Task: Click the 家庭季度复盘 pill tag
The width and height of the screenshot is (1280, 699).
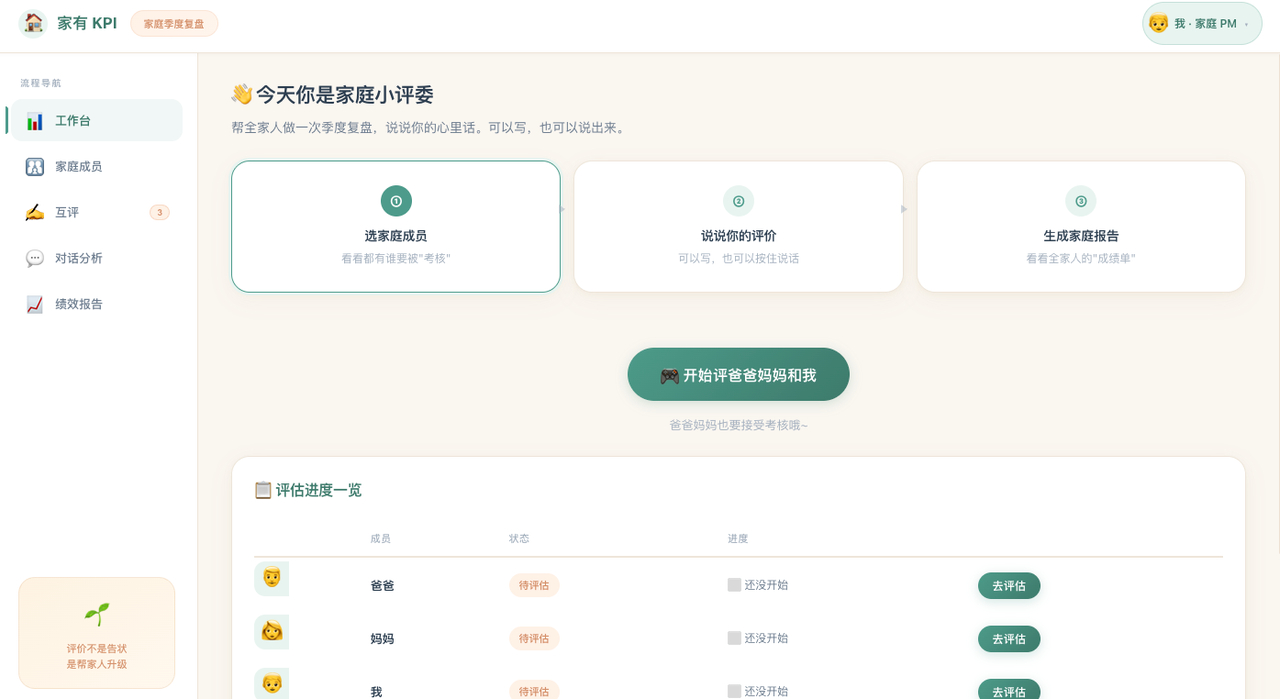Action: click(174, 24)
